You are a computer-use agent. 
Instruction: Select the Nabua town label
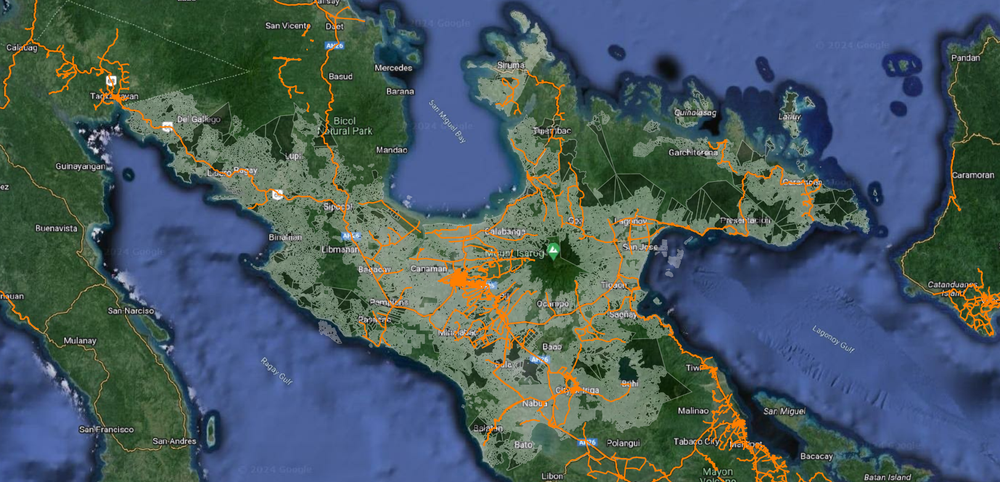[x=534, y=404]
